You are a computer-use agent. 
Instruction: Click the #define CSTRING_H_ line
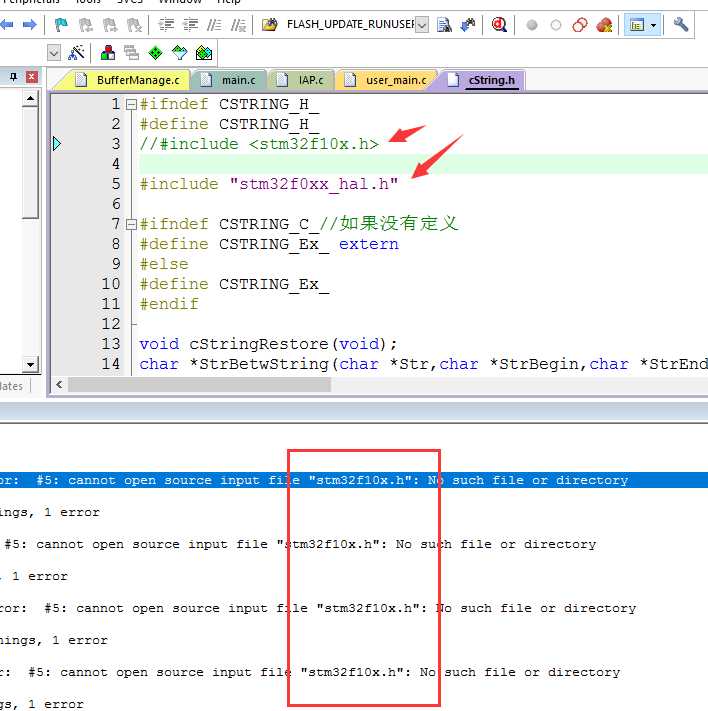(x=229, y=124)
